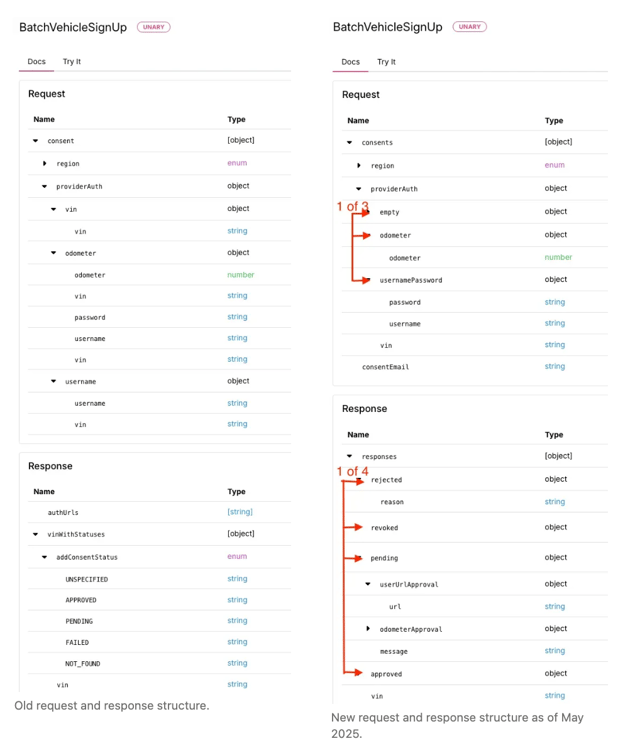
Task: Select the usernamePassword row in new Request
Action: pos(474,280)
